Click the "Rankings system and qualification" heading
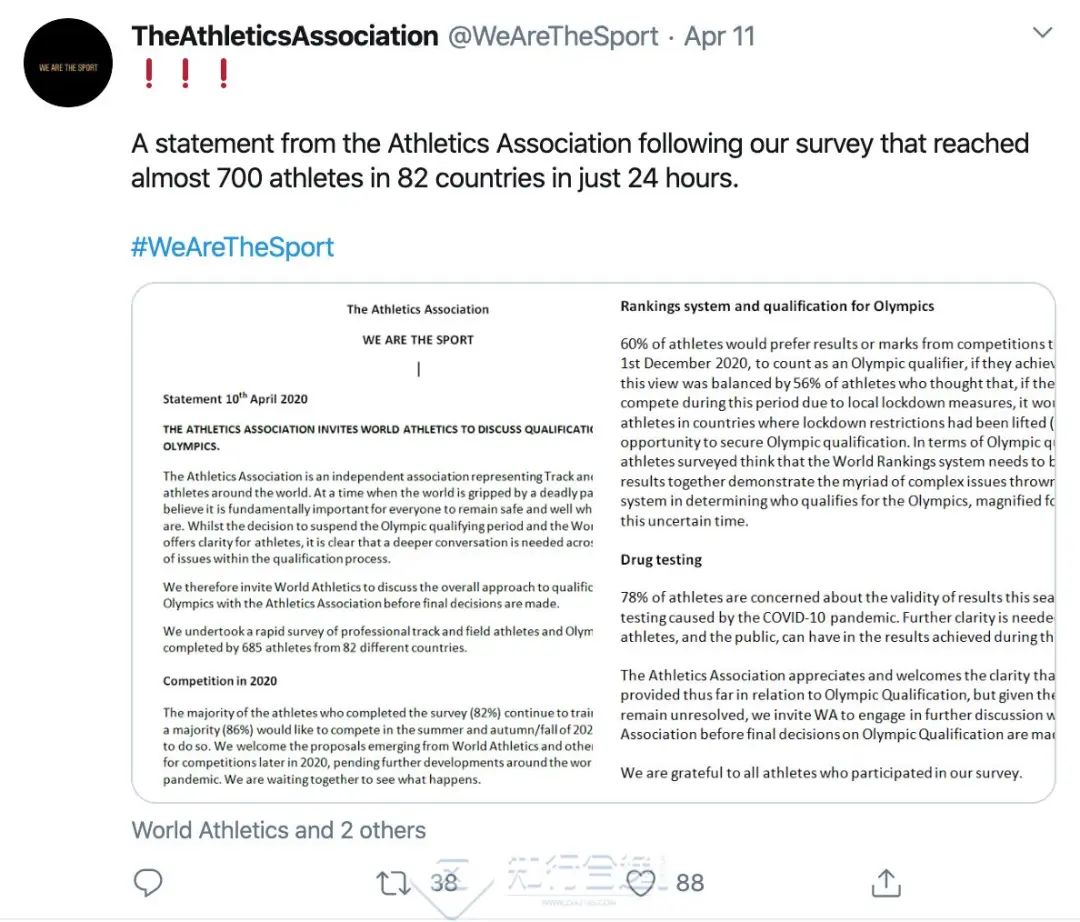1080x922 pixels. tap(777, 306)
